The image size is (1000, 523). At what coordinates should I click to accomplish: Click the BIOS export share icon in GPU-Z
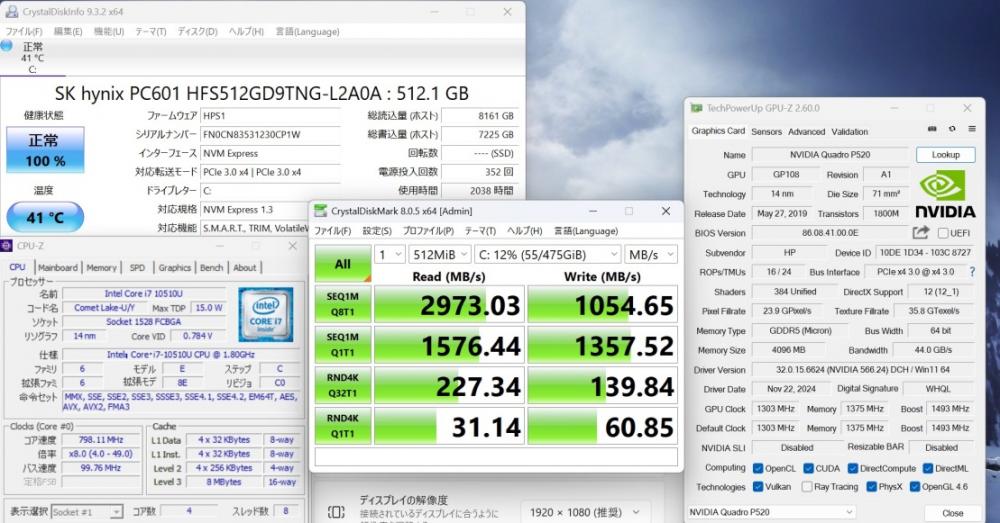tap(920, 233)
